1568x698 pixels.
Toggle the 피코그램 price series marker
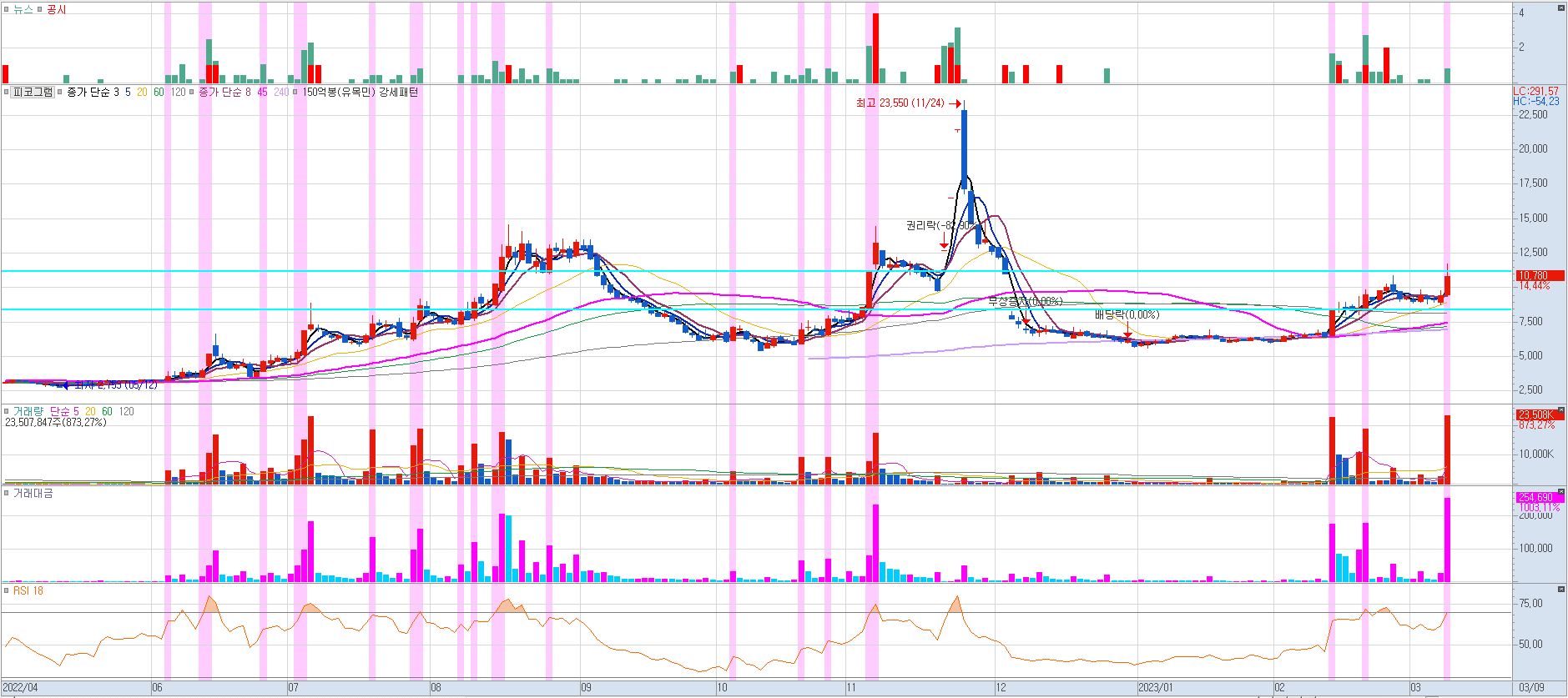(7, 92)
